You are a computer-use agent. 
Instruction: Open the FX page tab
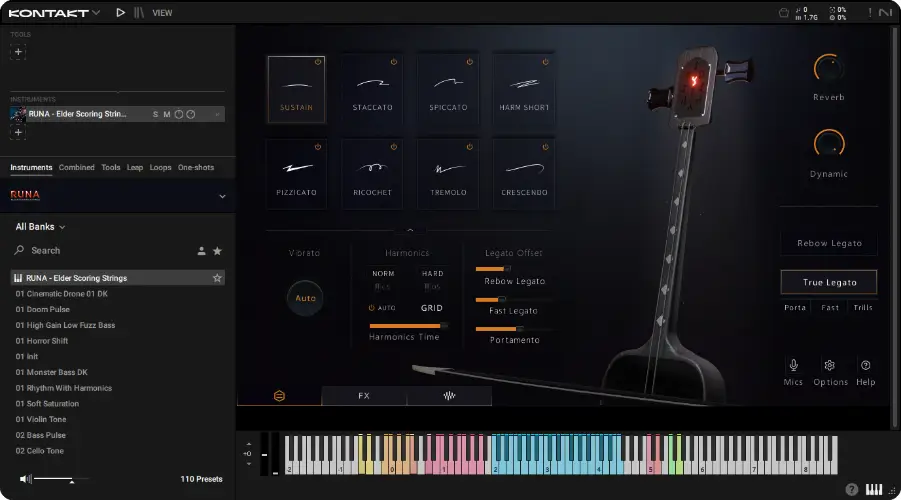pos(364,396)
